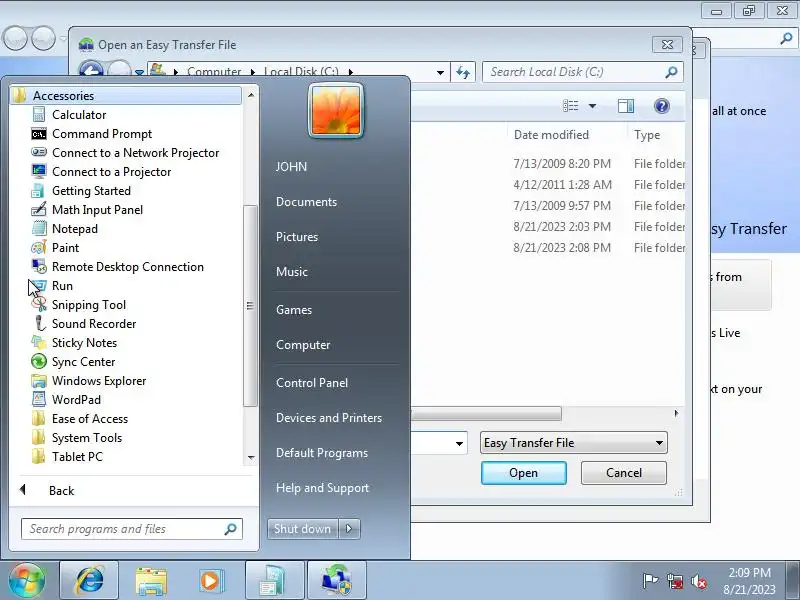Viewport: 800px width, 600px height.
Task: Open Windows Explorer taskbar icon
Action: pos(151,581)
